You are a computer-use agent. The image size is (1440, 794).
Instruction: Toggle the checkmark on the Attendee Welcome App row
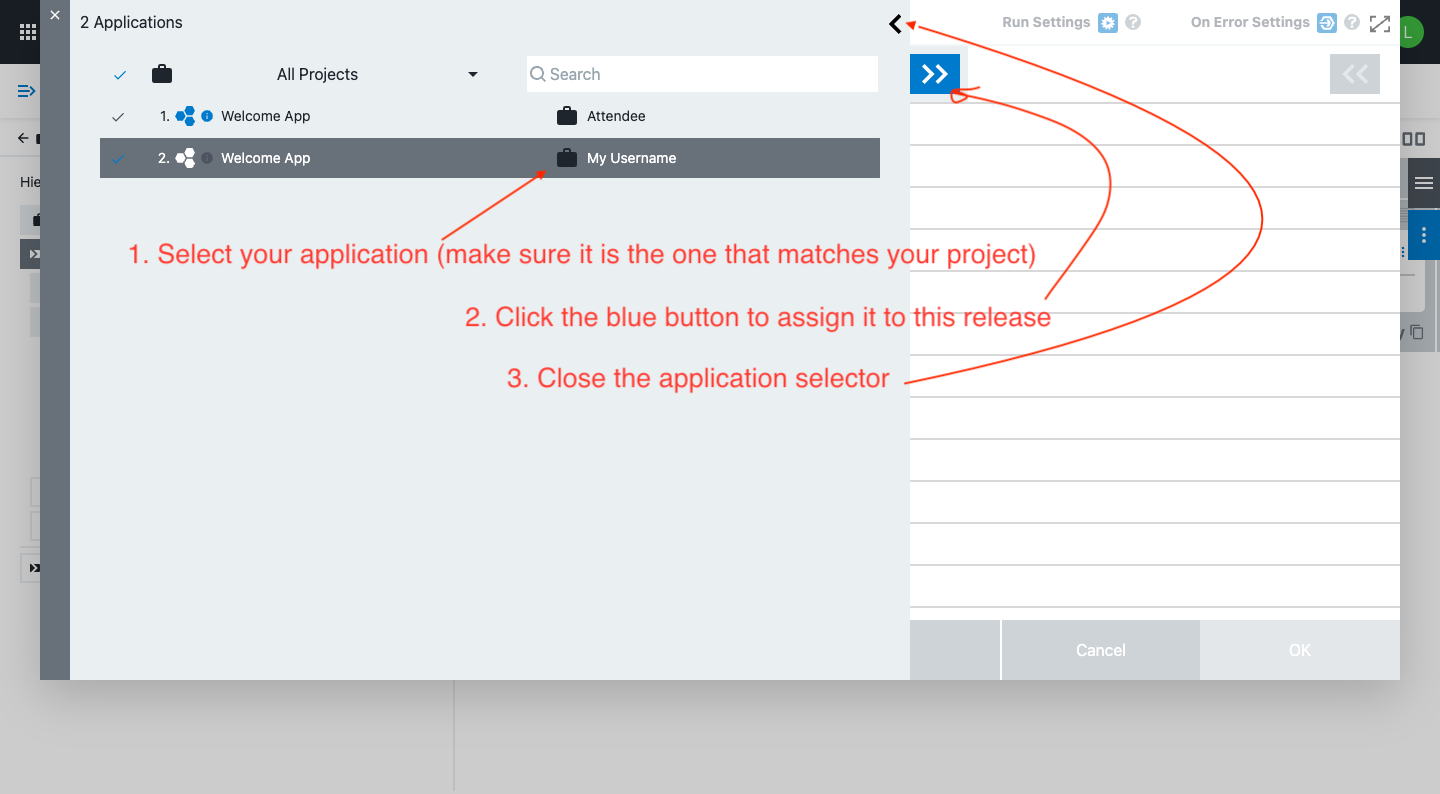pyautogui.click(x=118, y=116)
